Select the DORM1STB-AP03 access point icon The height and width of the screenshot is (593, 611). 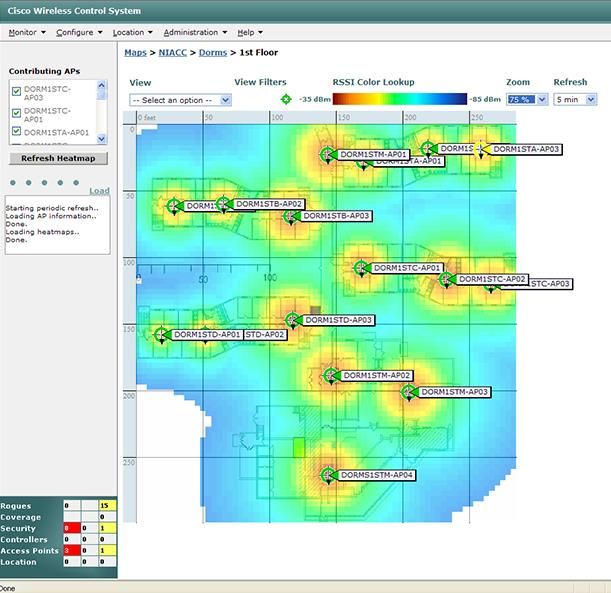[290, 216]
